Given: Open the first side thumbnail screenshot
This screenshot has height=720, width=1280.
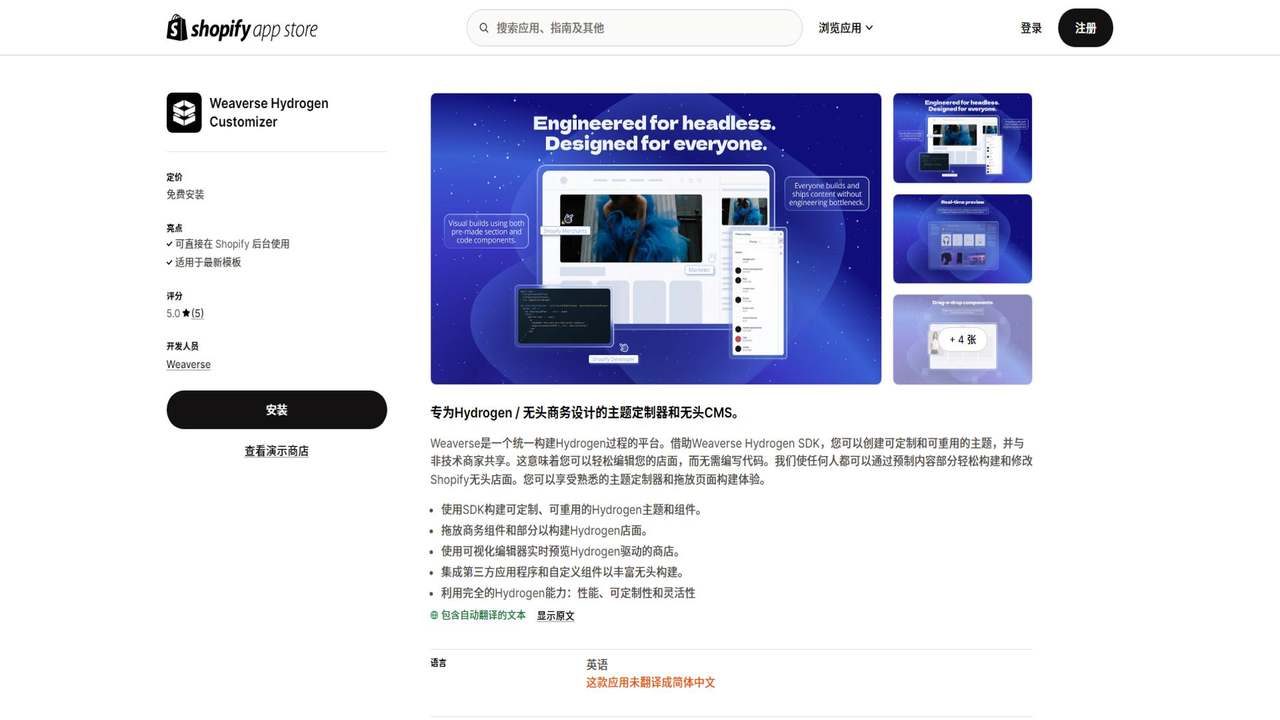Looking at the screenshot, I should 962,138.
